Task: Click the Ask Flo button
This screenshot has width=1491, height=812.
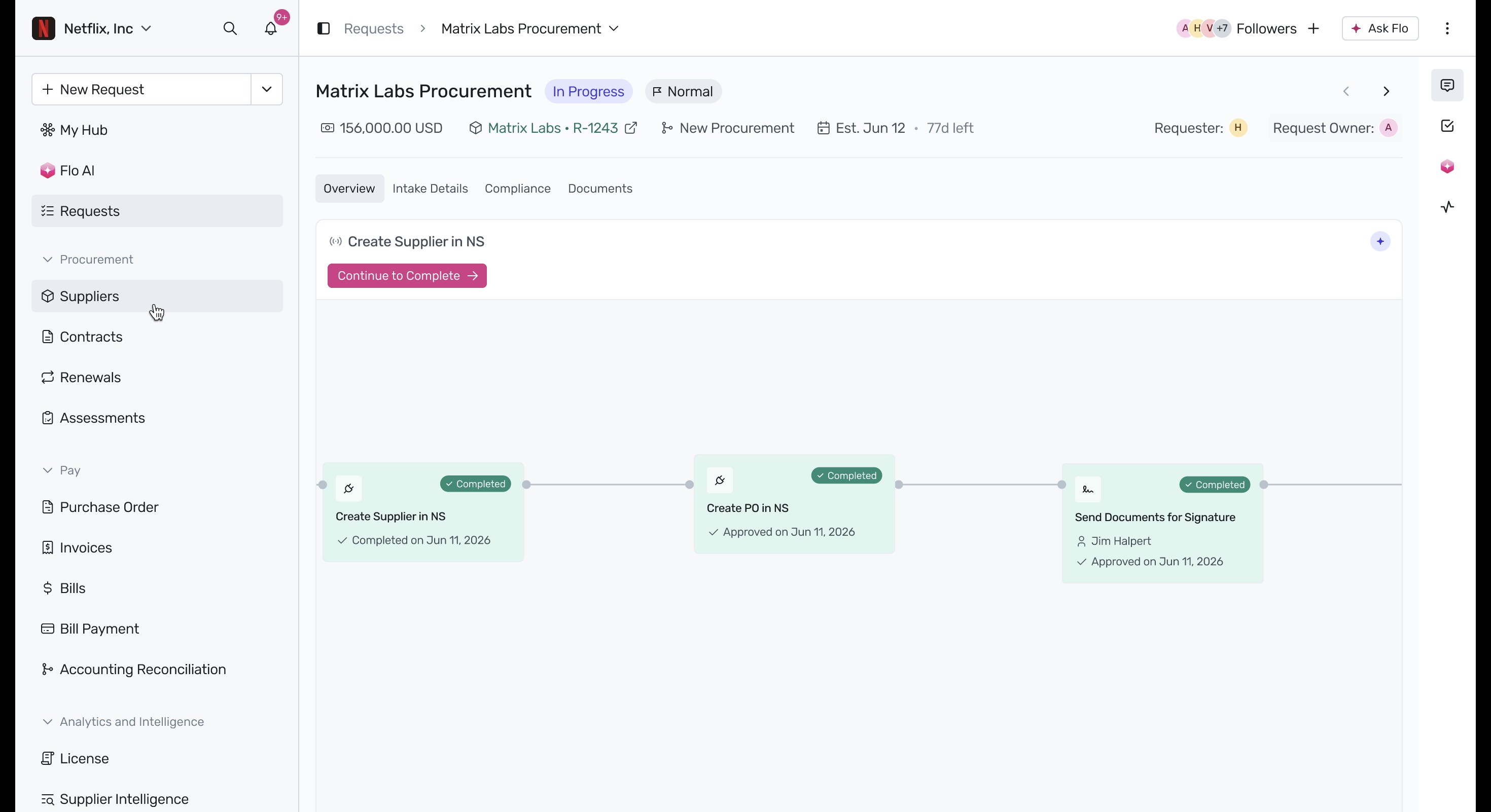Action: 1380,28
